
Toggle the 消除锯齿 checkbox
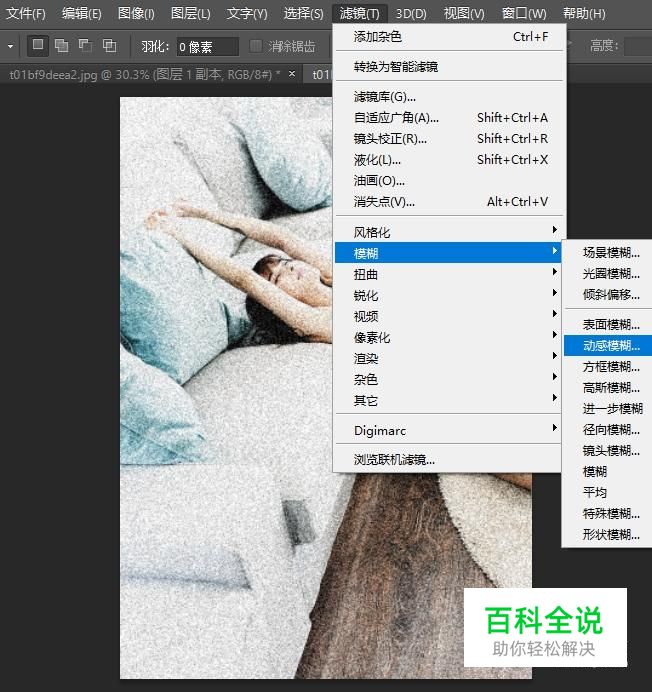256,46
